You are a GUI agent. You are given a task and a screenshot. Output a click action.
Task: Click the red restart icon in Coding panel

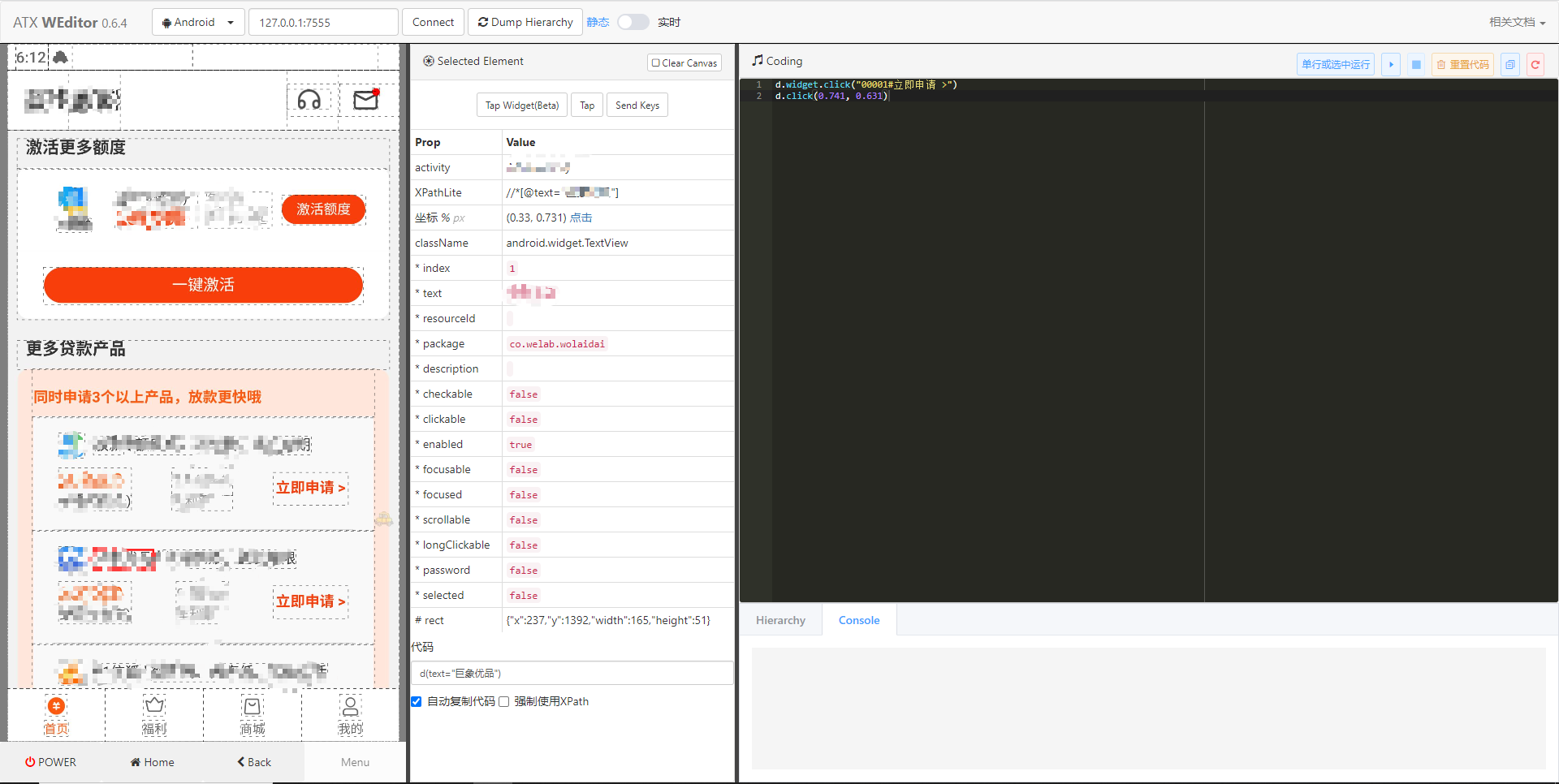point(1535,64)
